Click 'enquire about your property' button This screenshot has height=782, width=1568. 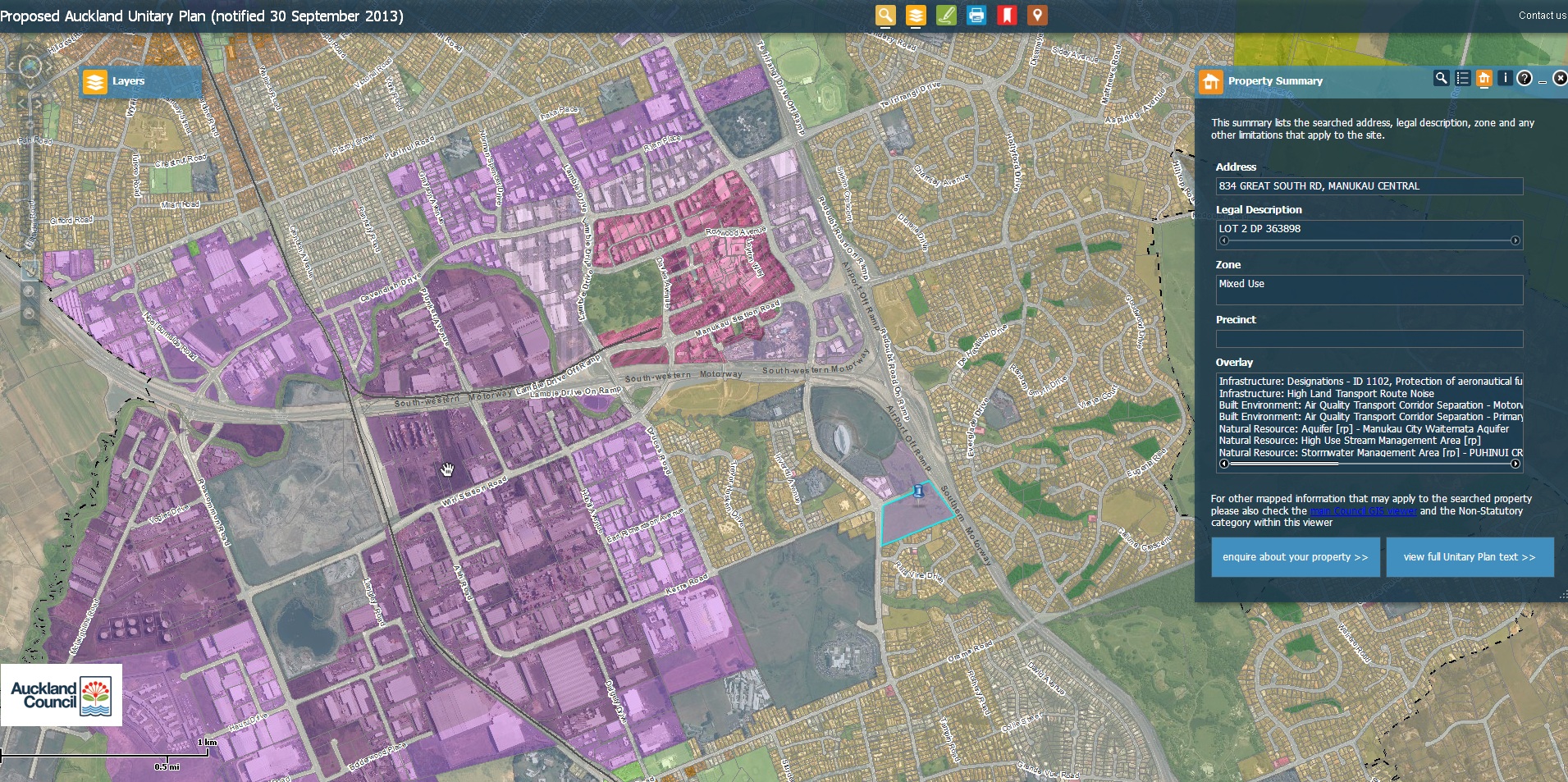(1295, 557)
